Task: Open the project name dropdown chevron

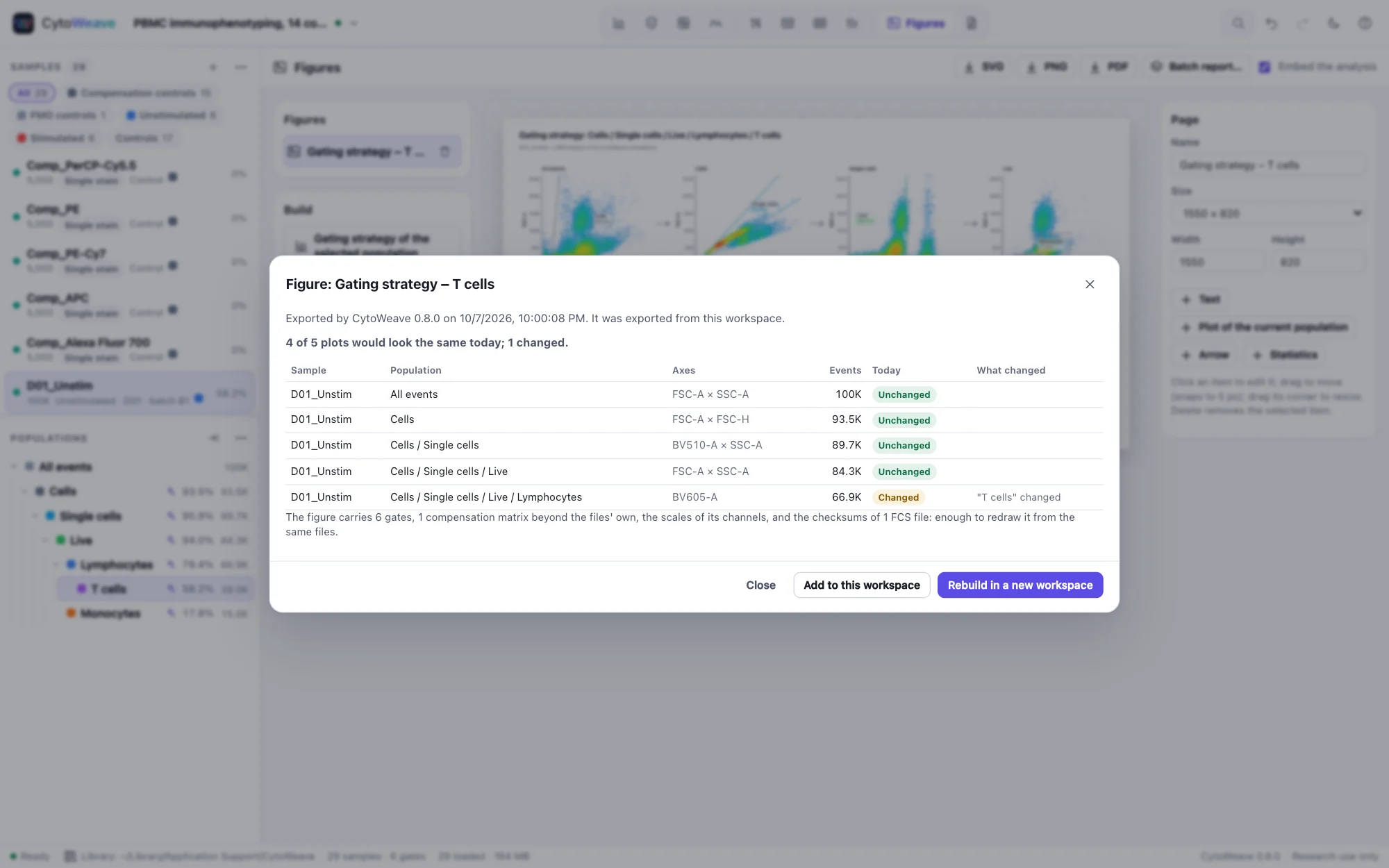Action: click(354, 23)
